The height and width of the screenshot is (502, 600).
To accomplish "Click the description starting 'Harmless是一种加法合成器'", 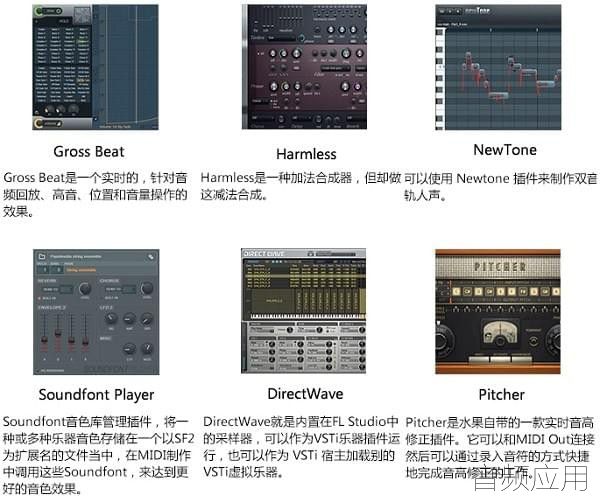I will pos(301,186).
